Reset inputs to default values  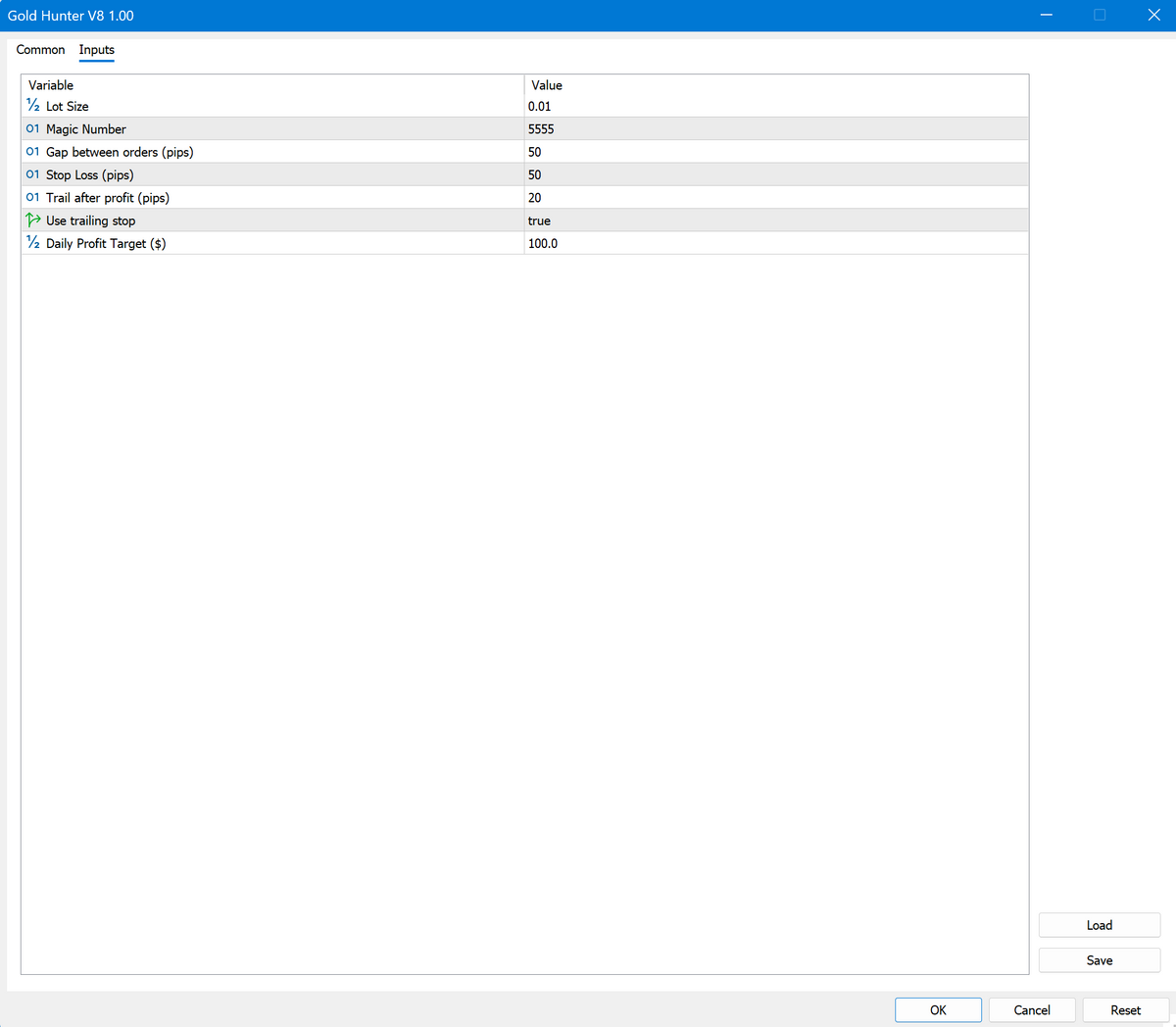coord(1125,1009)
